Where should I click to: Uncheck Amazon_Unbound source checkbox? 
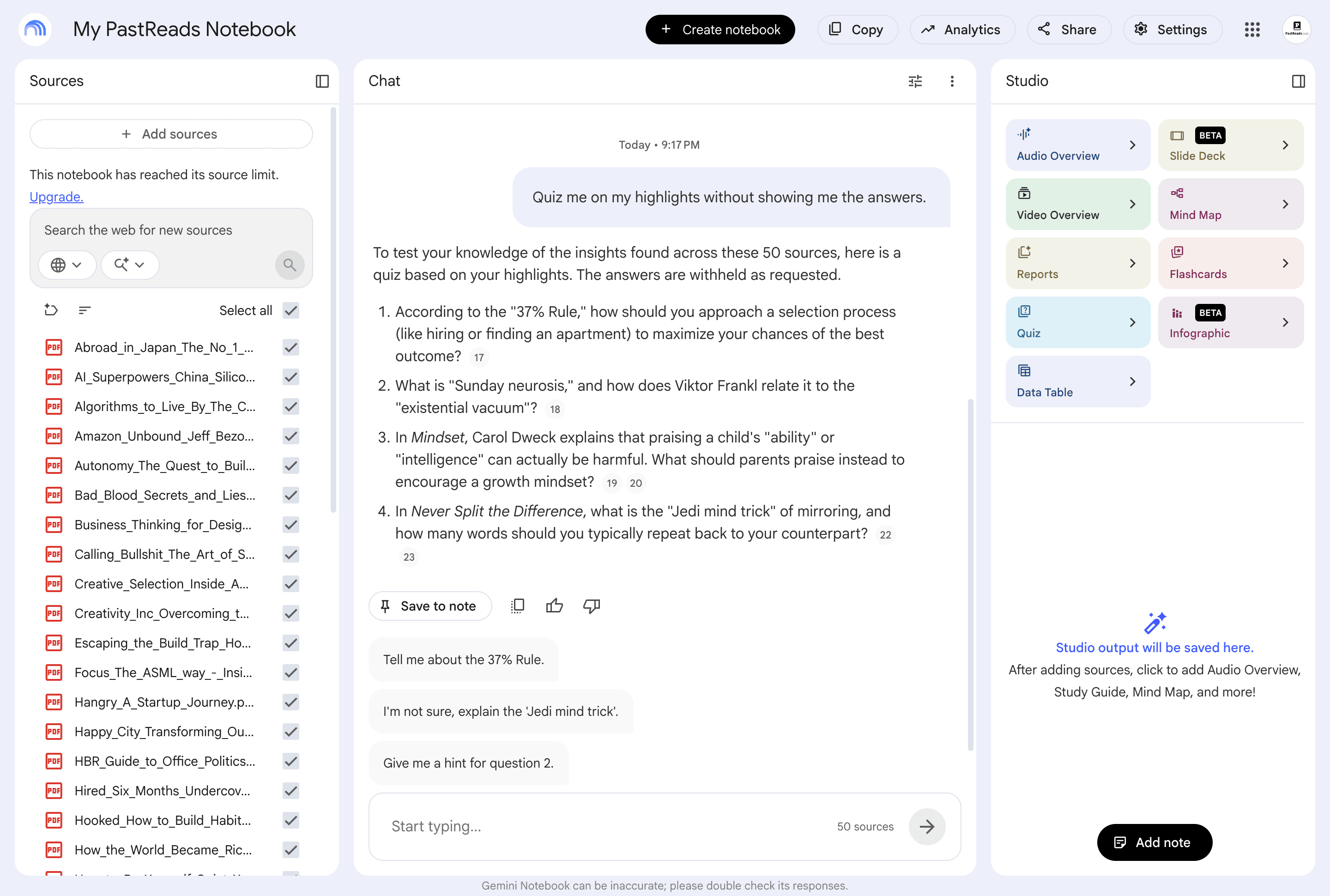[x=291, y=436]
